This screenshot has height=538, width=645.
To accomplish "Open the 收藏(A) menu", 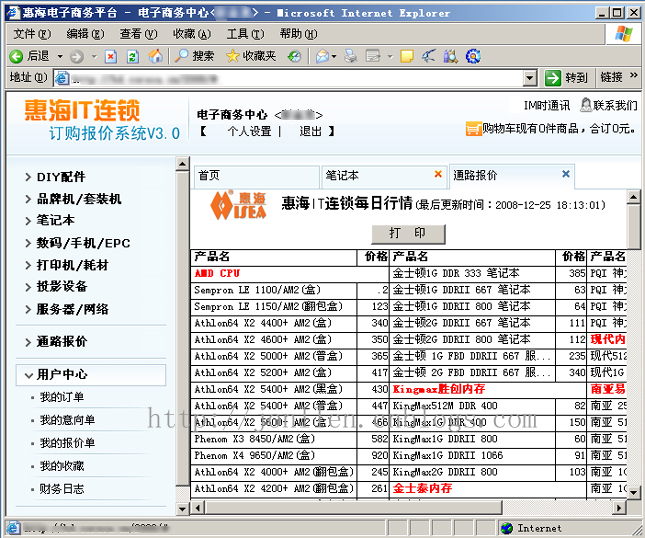I will click(x=192, y=34).
